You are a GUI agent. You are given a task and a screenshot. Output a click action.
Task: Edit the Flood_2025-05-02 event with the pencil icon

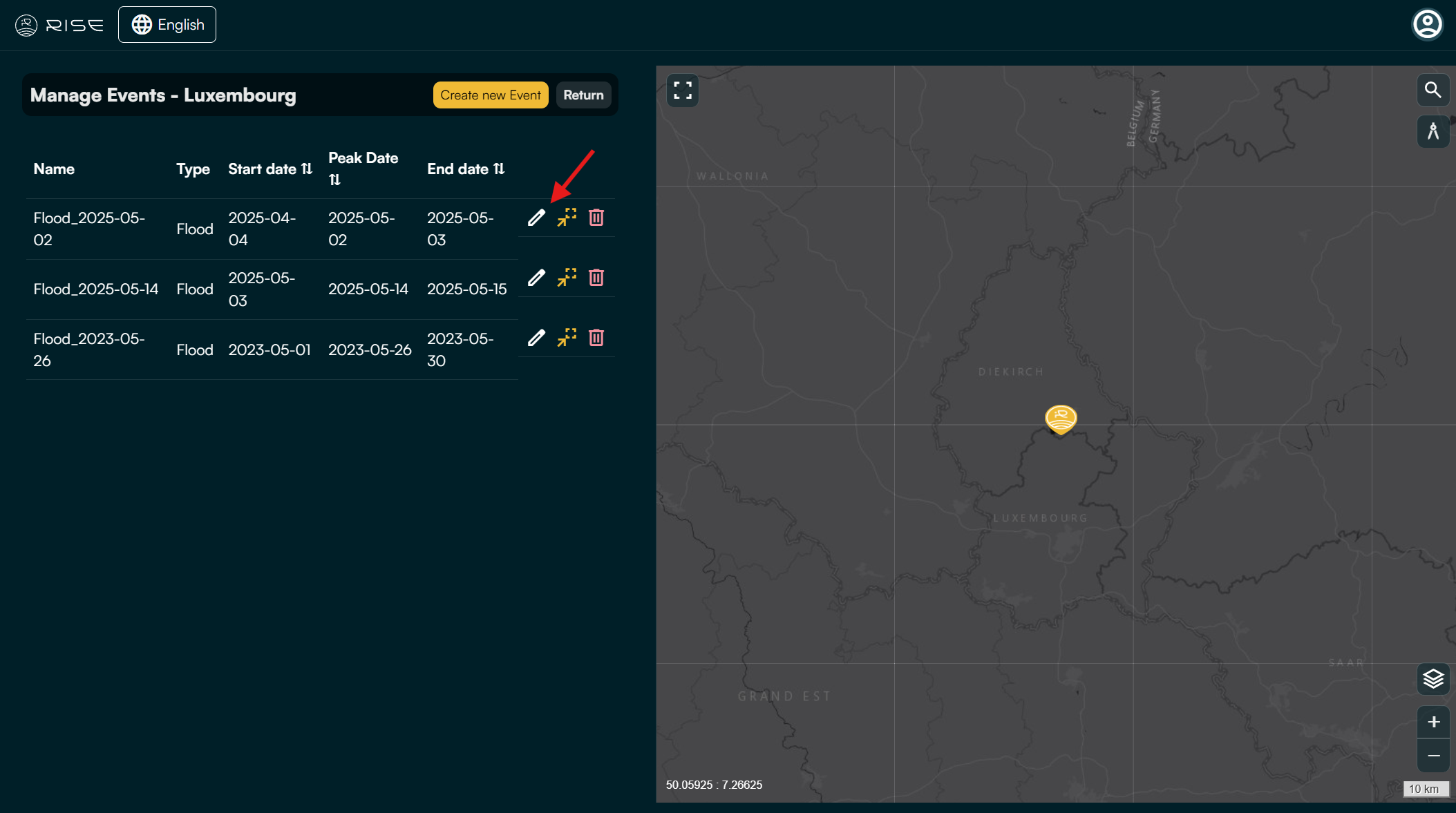(536, 218)
